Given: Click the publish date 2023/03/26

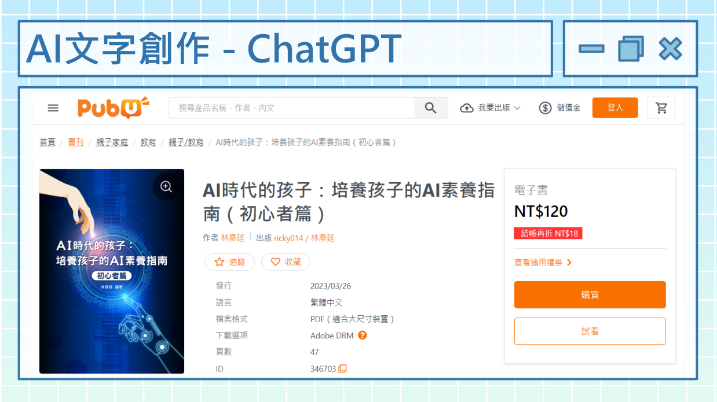Looking at the screenshot, I should 331,286.
